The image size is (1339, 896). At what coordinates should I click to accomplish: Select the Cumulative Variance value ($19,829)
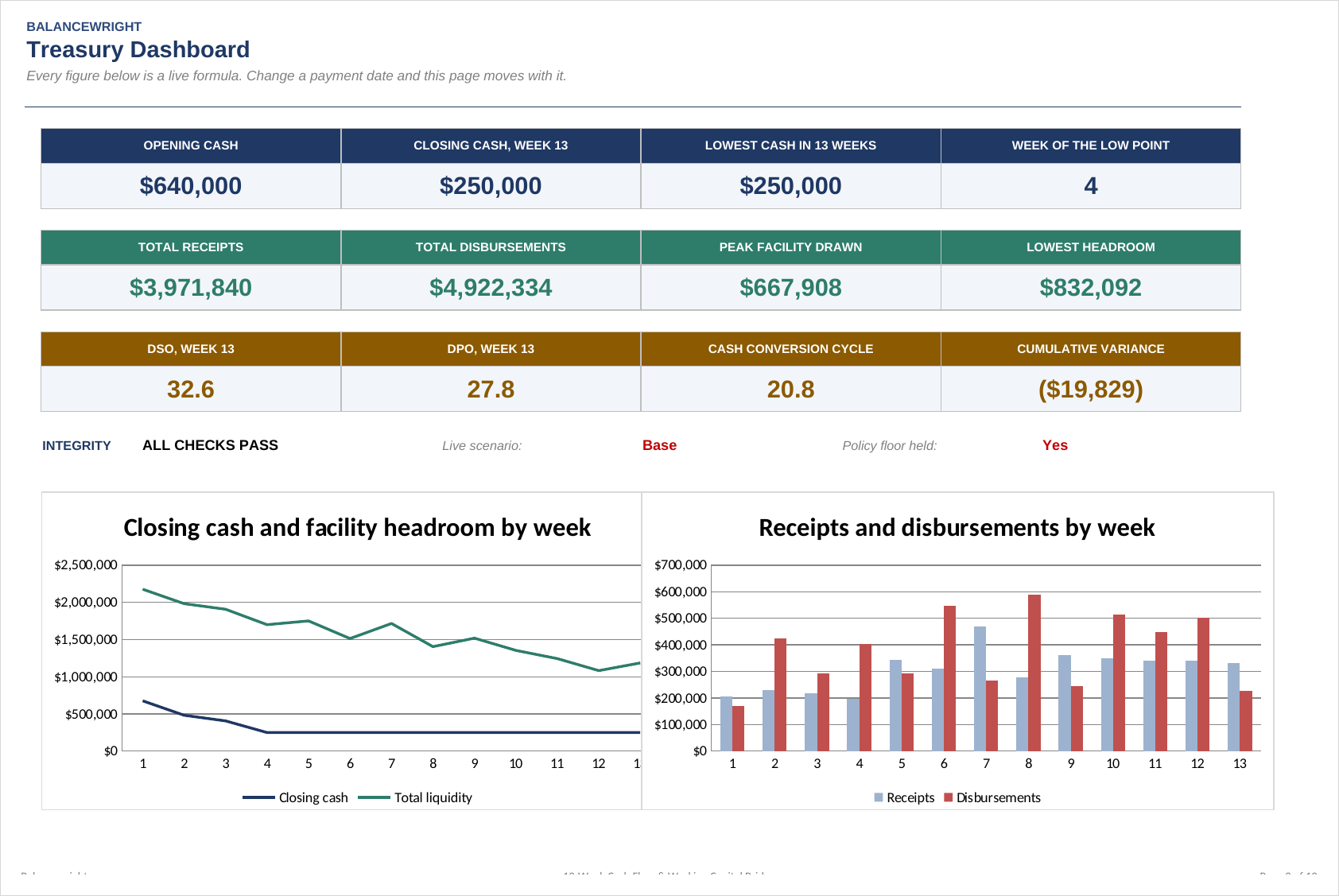(1091, 390)
